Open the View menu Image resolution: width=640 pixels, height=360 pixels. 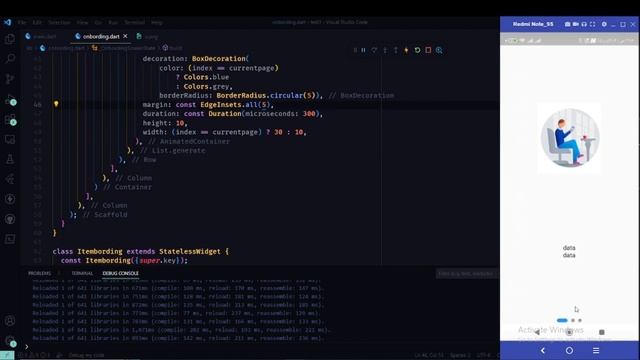pyautogui.click(x=82, y=22)
